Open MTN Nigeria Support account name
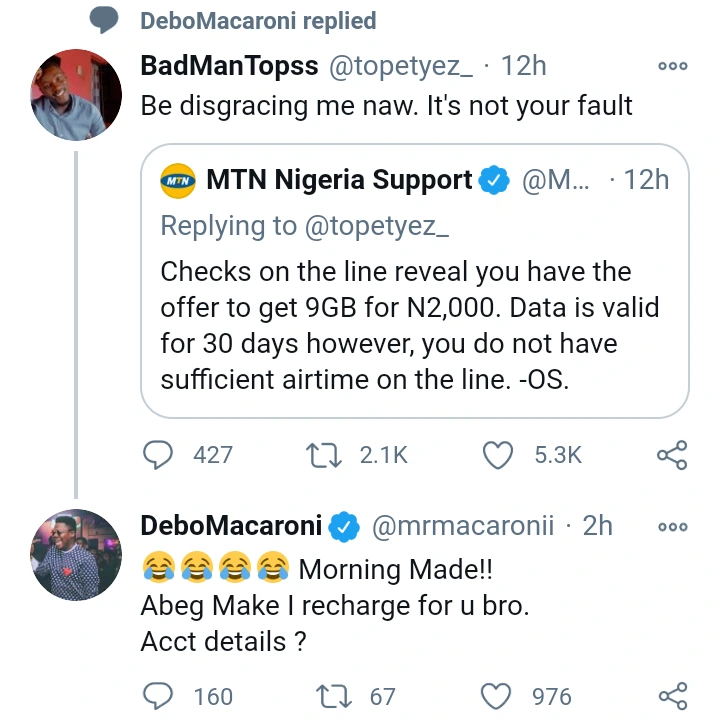This screenshot has height=719, width=720. (x=339, y=180)
